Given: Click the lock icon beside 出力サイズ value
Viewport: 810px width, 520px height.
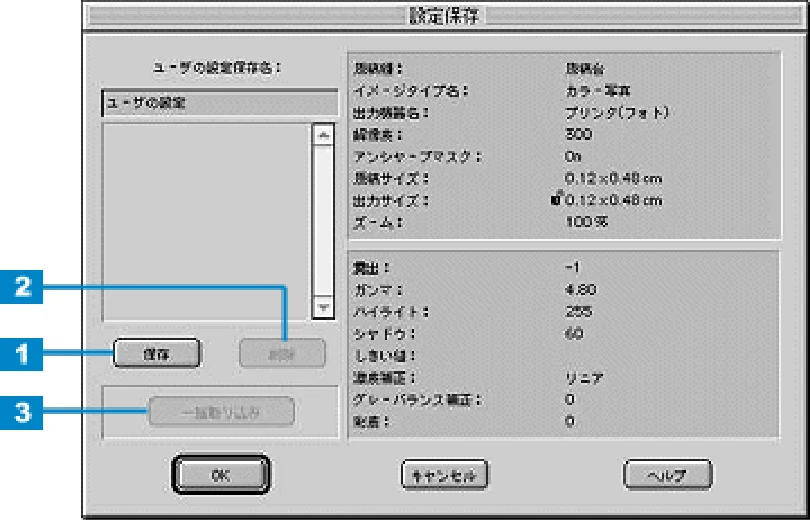Looking at the screenshot, I should click(556, 199).
